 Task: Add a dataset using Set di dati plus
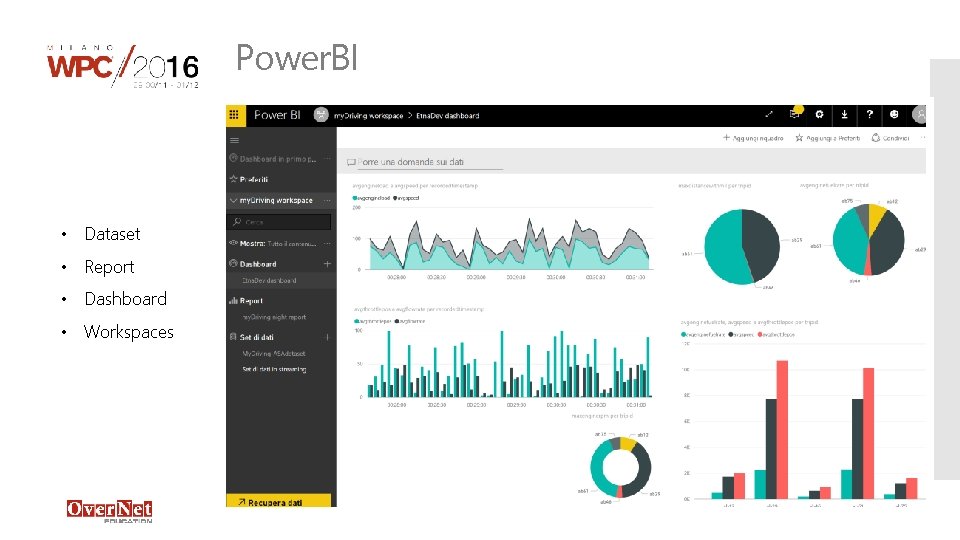pyautogui.click(x=328, y=337)
